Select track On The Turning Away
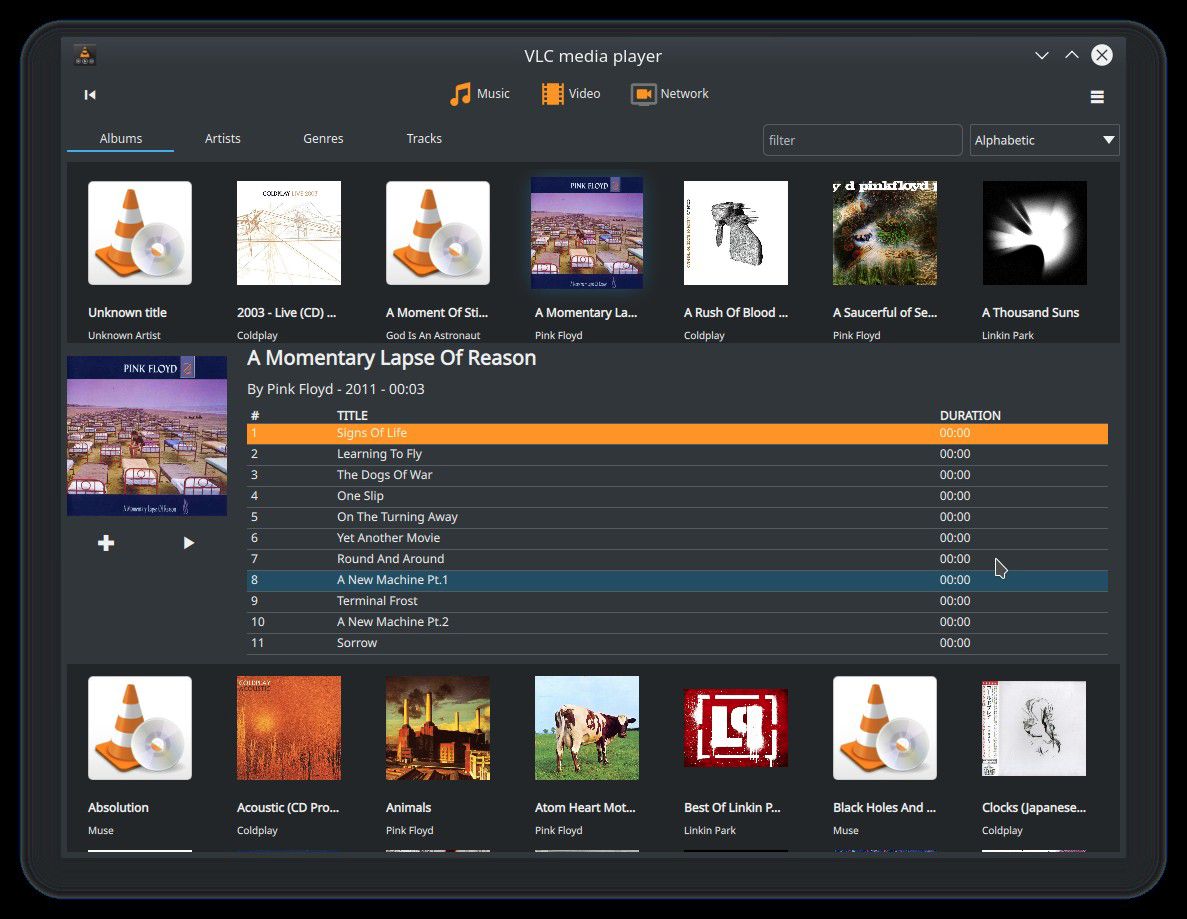The image size is (1187, 919). pos(677,517)
